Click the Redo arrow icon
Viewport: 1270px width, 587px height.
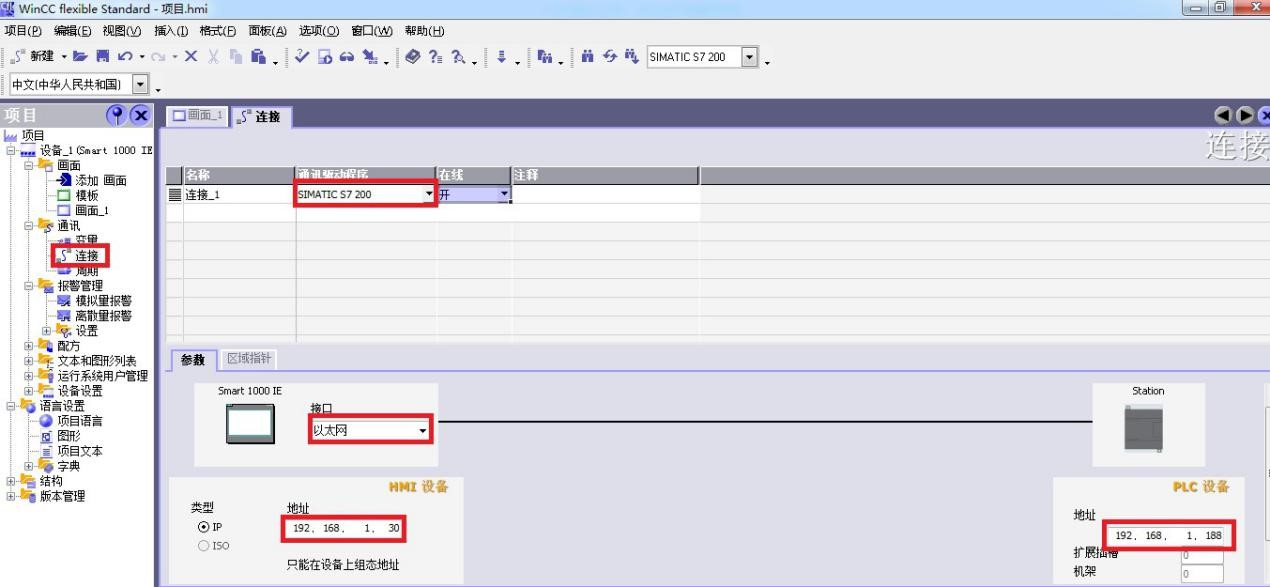click(x=157, y=57)
